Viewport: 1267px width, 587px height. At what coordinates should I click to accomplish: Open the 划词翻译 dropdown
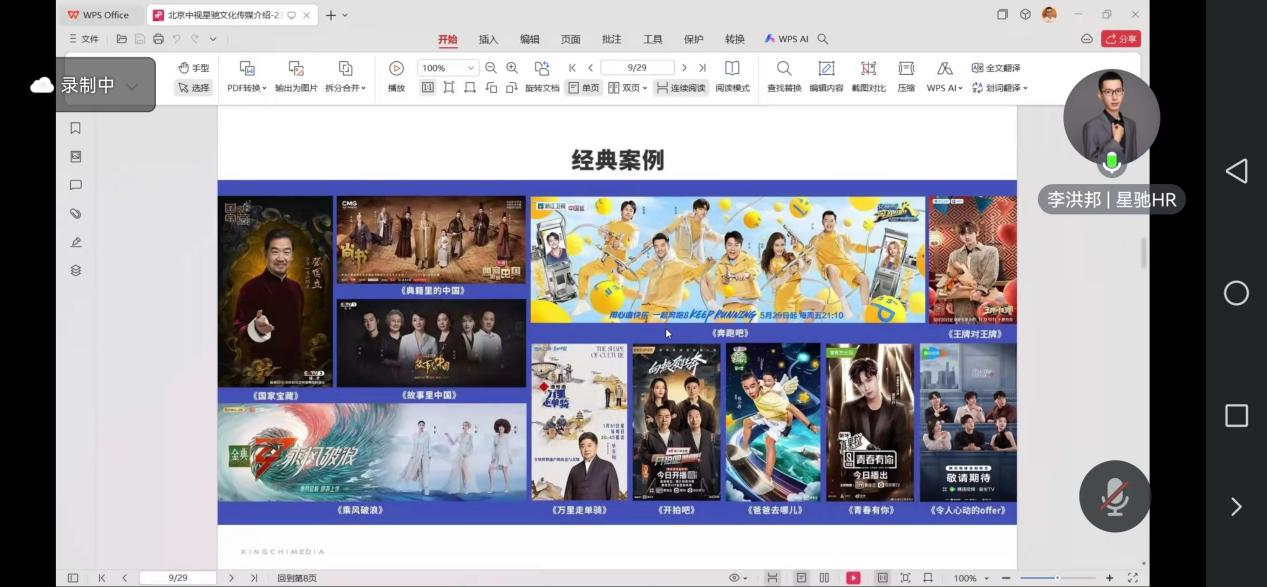(x=999, y=88)
